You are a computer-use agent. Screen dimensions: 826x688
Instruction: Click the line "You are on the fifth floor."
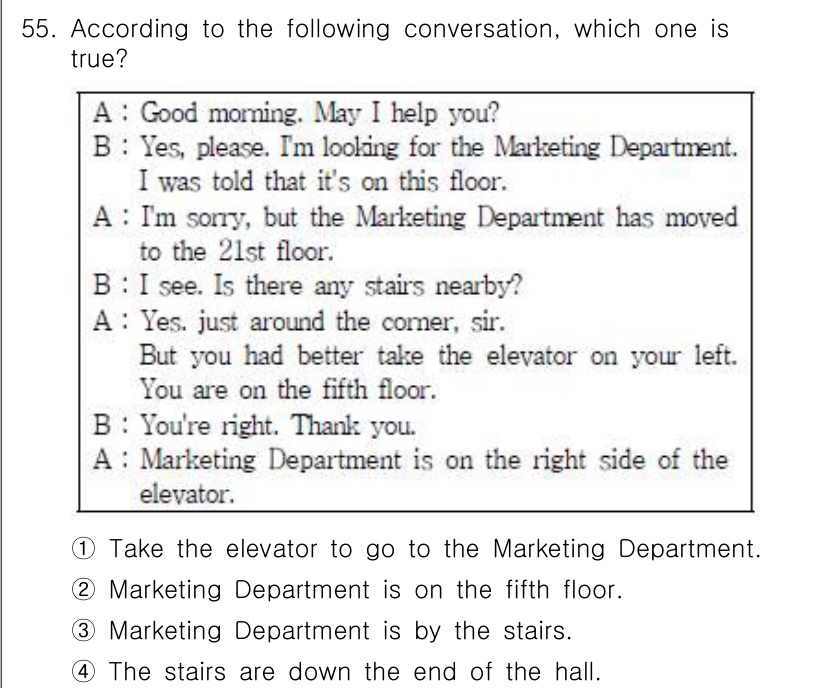coord(289,389)
